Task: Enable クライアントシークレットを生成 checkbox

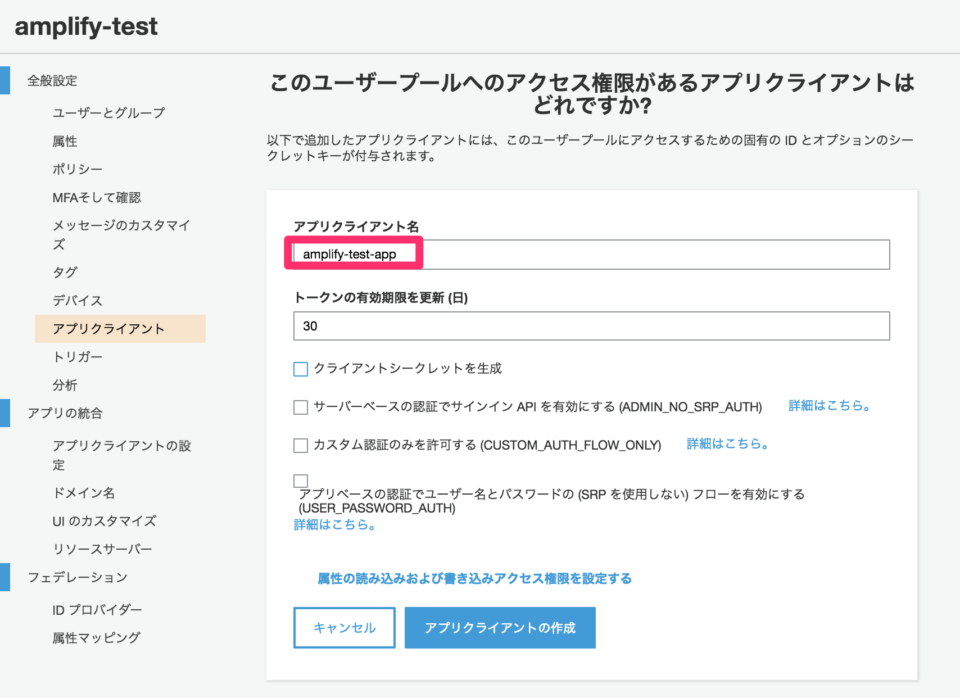Action: point(301,369)
